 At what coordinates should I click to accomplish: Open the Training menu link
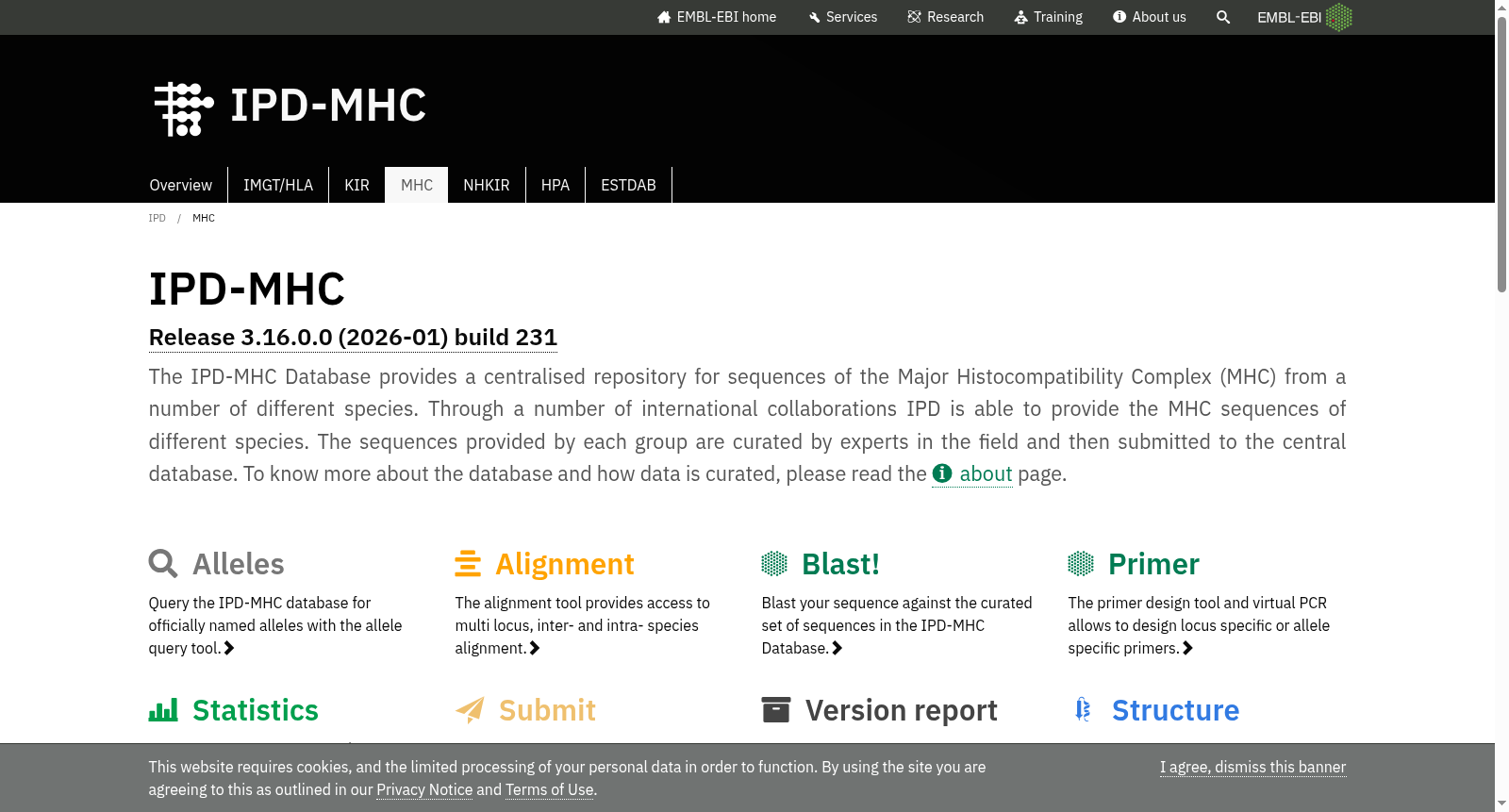coord(1048,17)
